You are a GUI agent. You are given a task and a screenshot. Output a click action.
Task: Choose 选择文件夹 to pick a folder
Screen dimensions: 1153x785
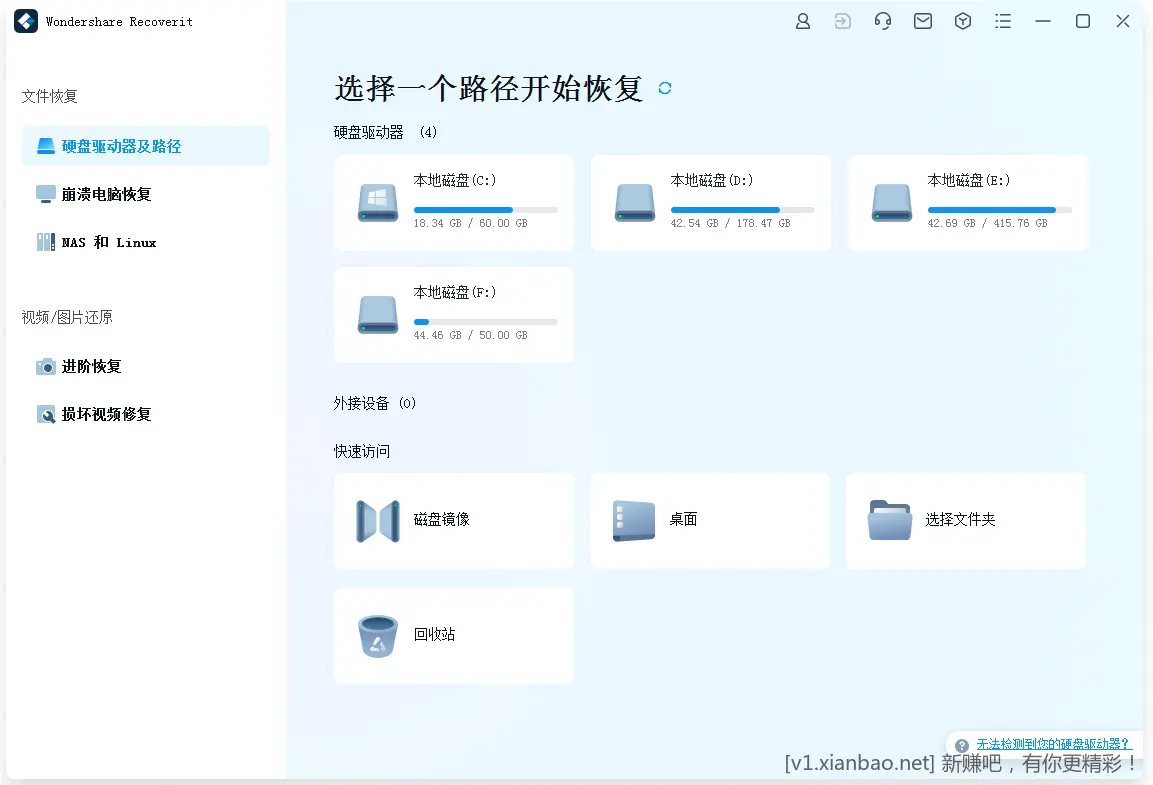966,520
